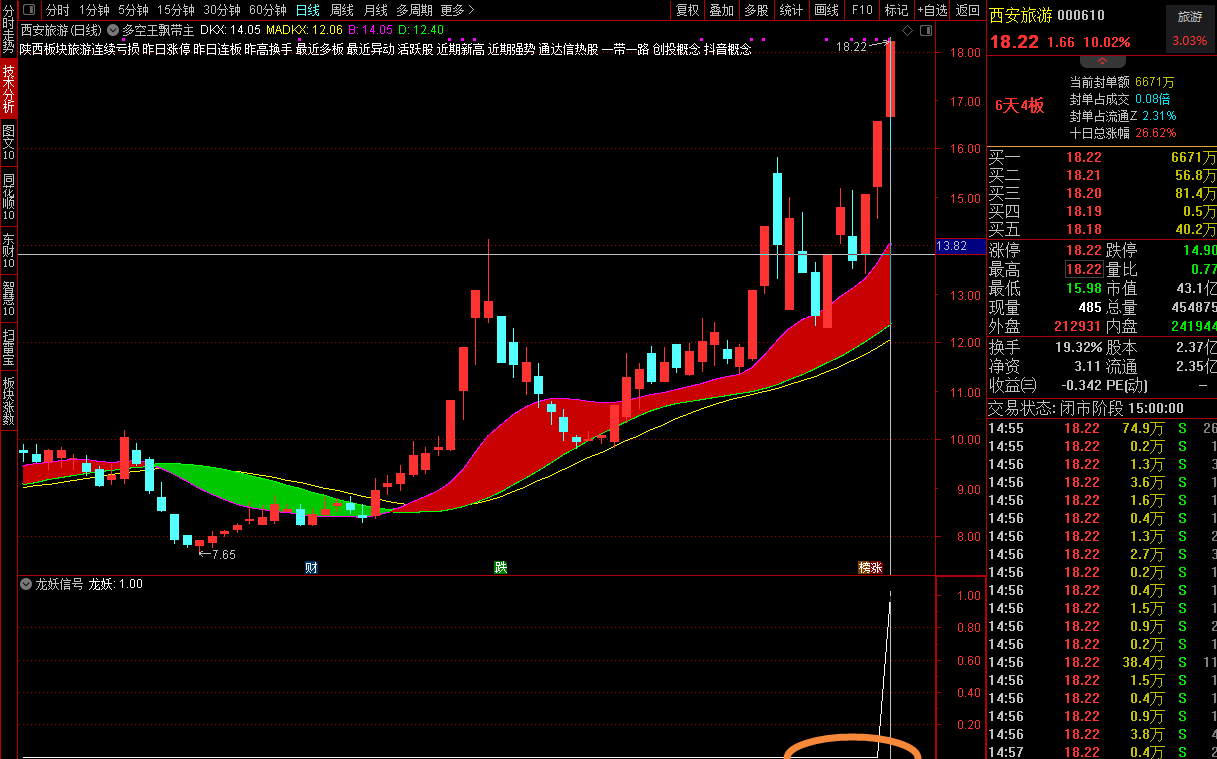Viewport: 1217px width, 759px height.
Task: Open F10 company information
Action: coord(861,10)
